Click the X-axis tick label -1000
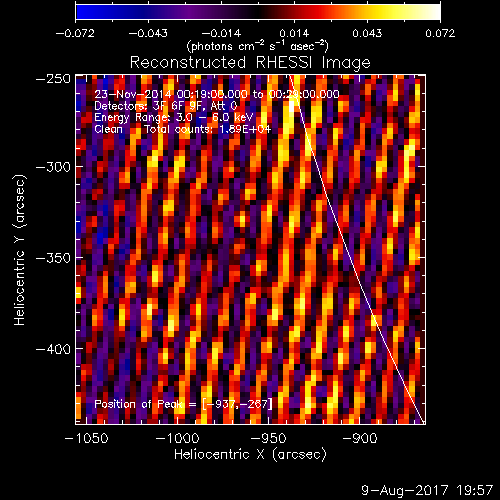 [178, 438]
